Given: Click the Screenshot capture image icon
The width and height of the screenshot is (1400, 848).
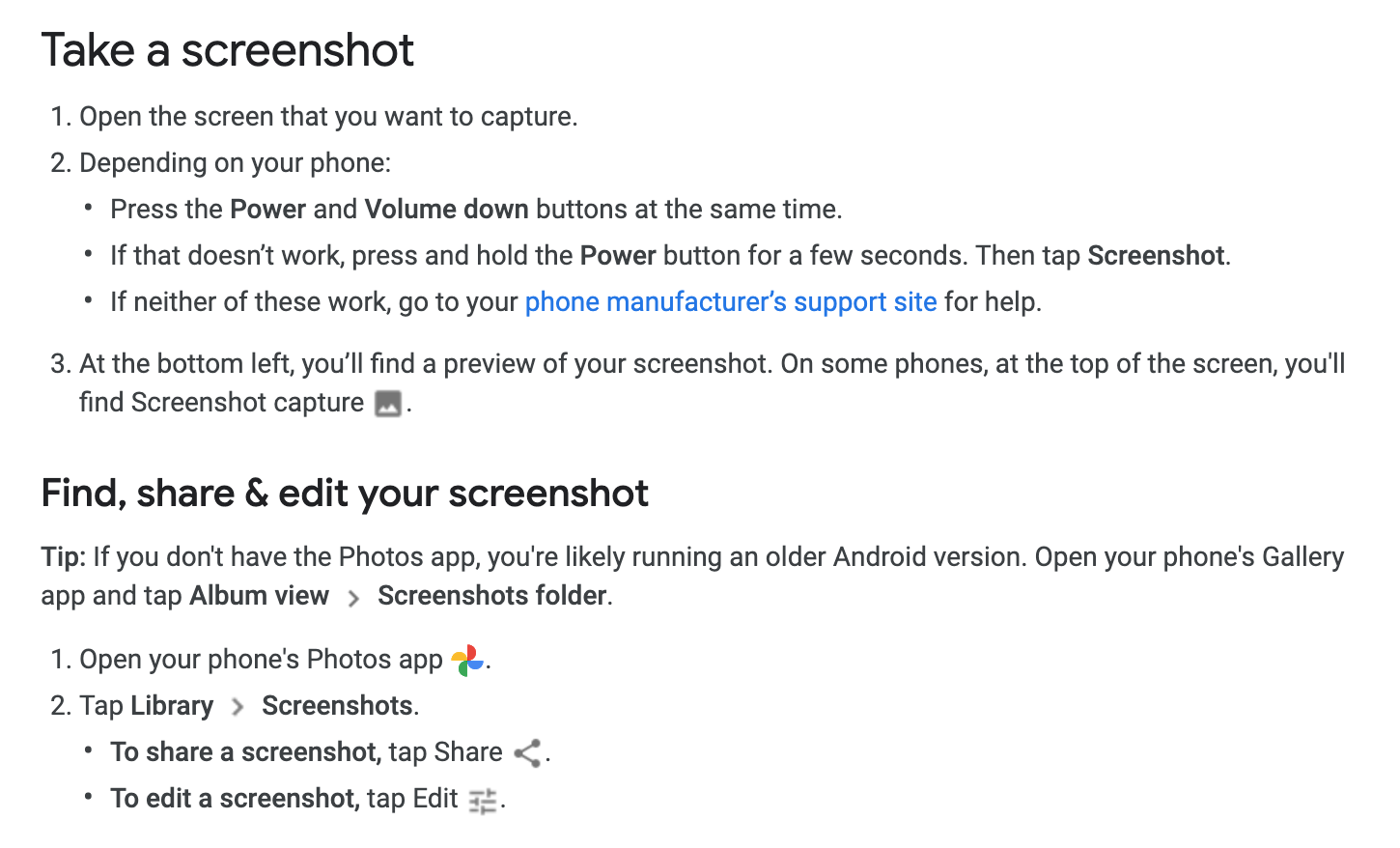Looking at the screenshot, I should [387, 404].
